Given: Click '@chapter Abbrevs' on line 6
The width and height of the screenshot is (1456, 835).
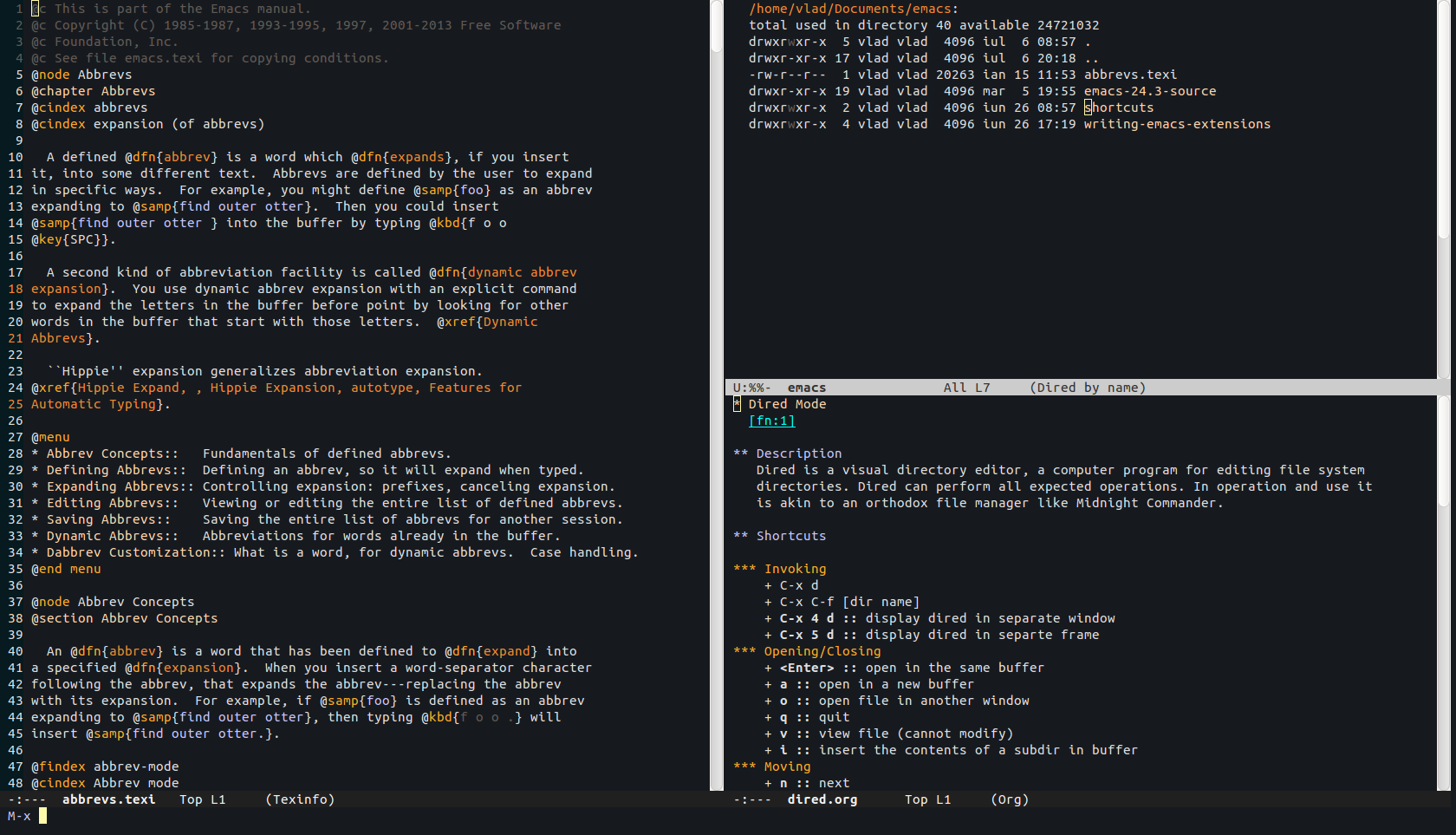Looking at the screenshot, I should [x=94, y=91].
